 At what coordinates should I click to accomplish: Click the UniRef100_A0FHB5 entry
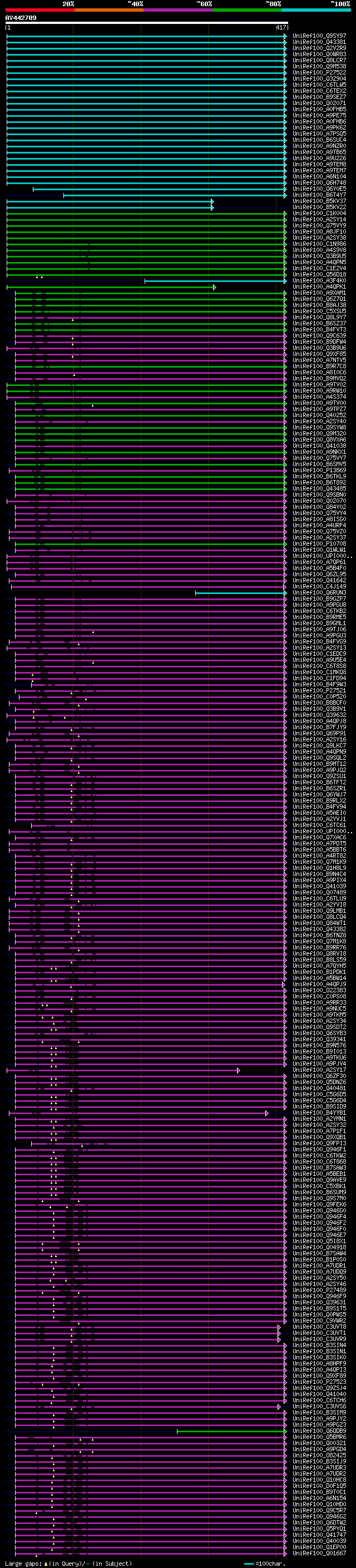(x=319, y=110)
